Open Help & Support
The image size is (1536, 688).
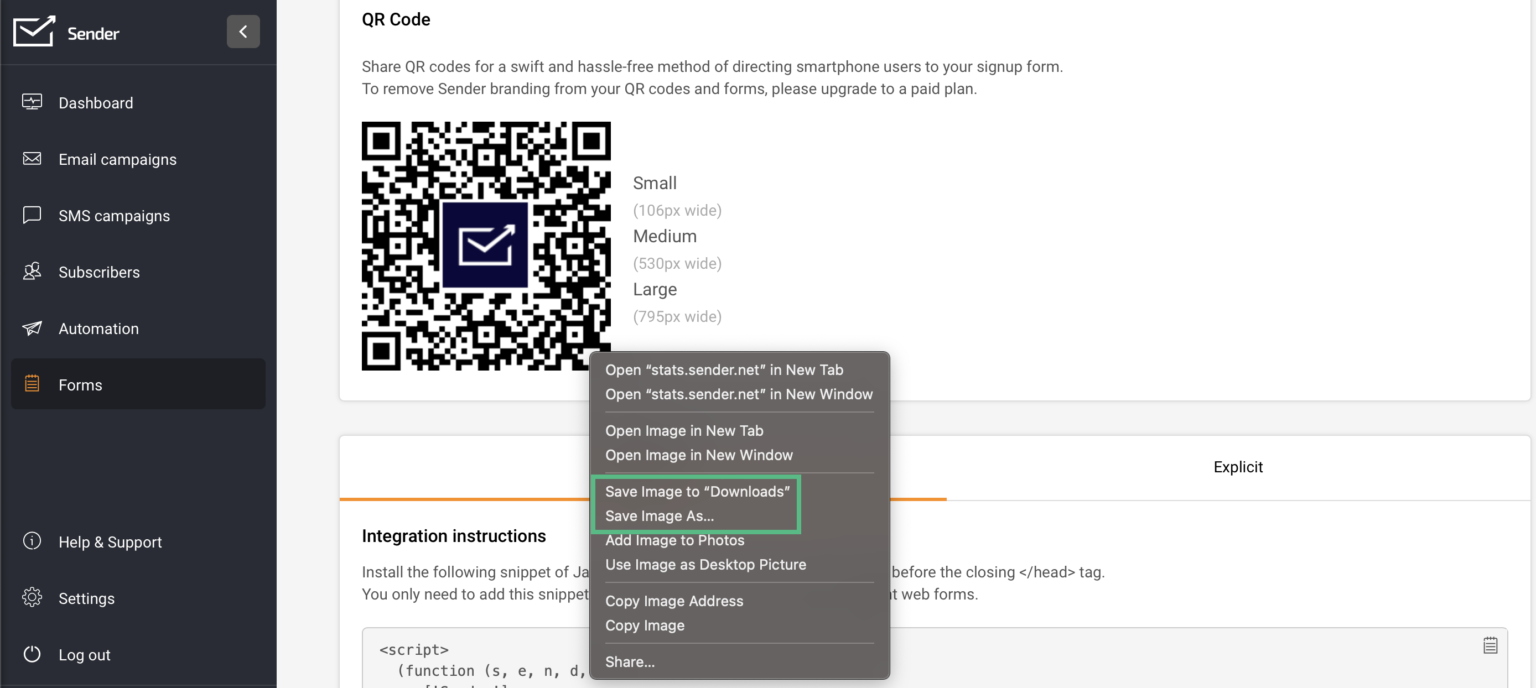(x=31, y=542)
